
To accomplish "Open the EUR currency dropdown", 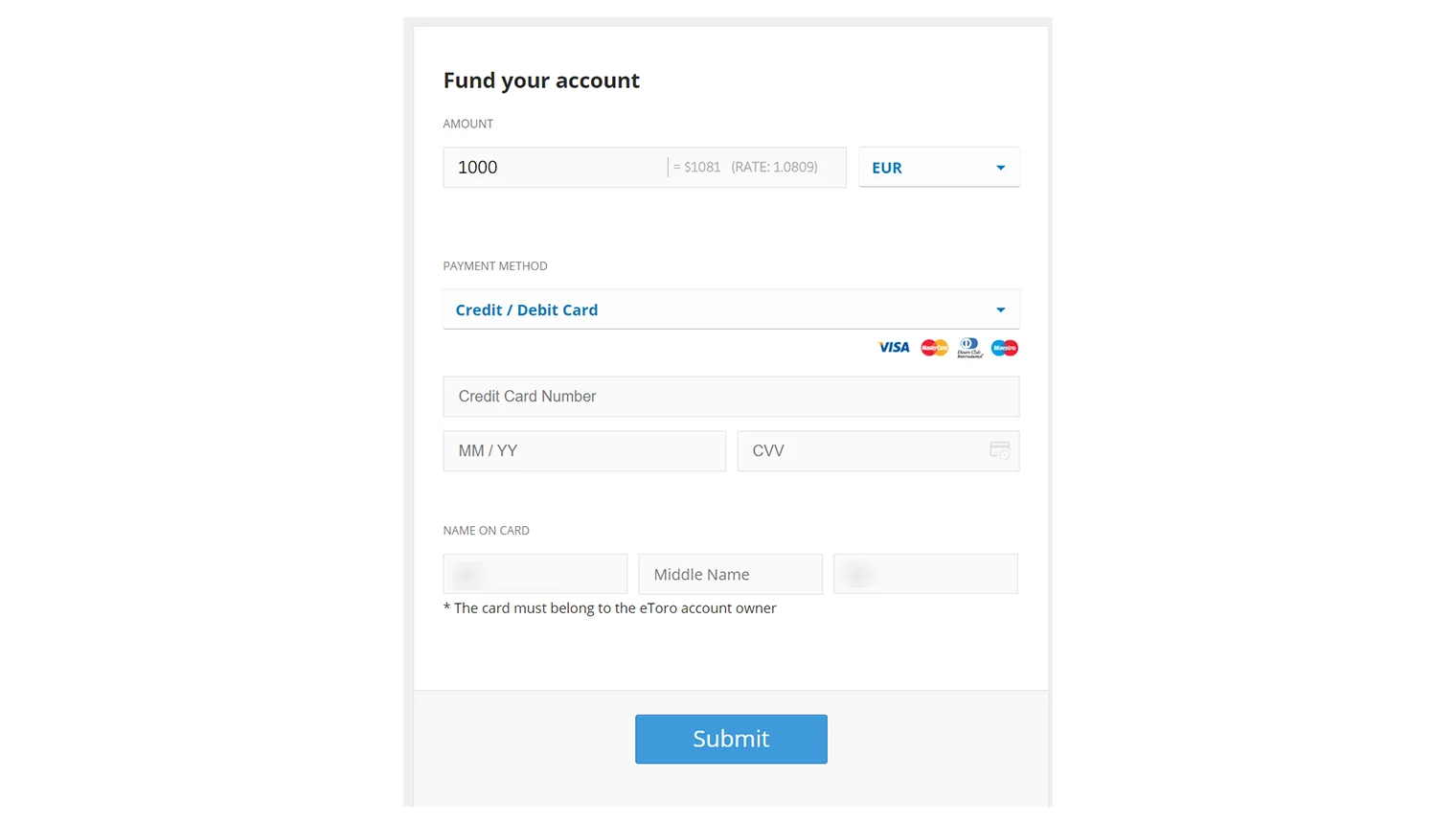I will tap(939, 167).
